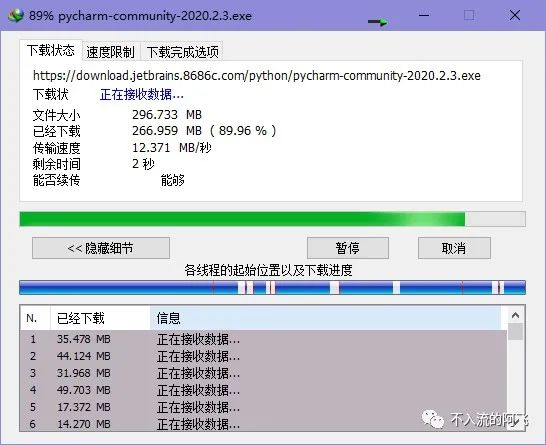Maximize the download window
546x445 pixels.
469,15
